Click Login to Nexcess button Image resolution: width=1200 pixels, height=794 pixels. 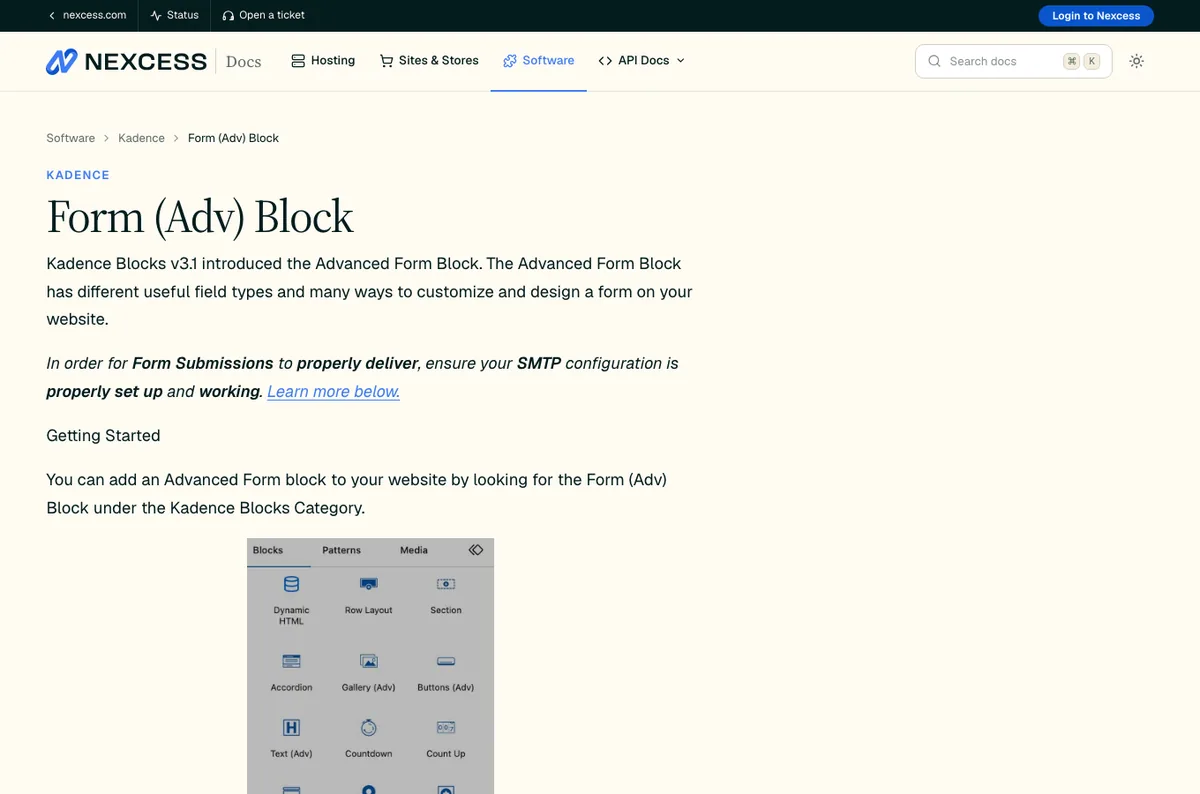click(x=1096, y=15)
